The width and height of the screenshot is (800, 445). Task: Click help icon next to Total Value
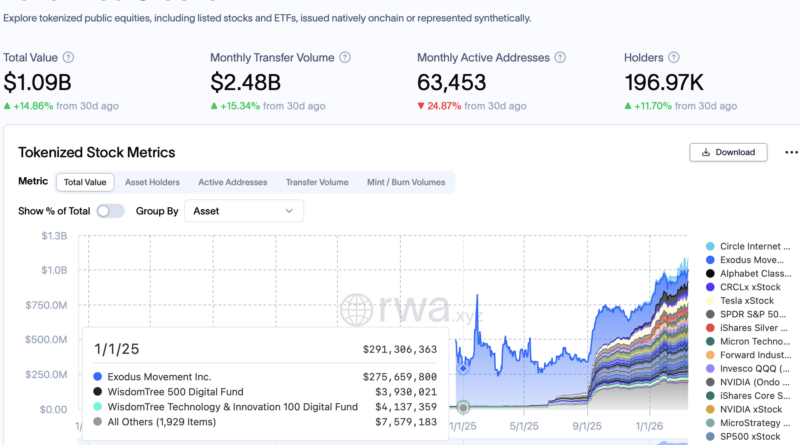pyautogui.click(x=68, y=58)
